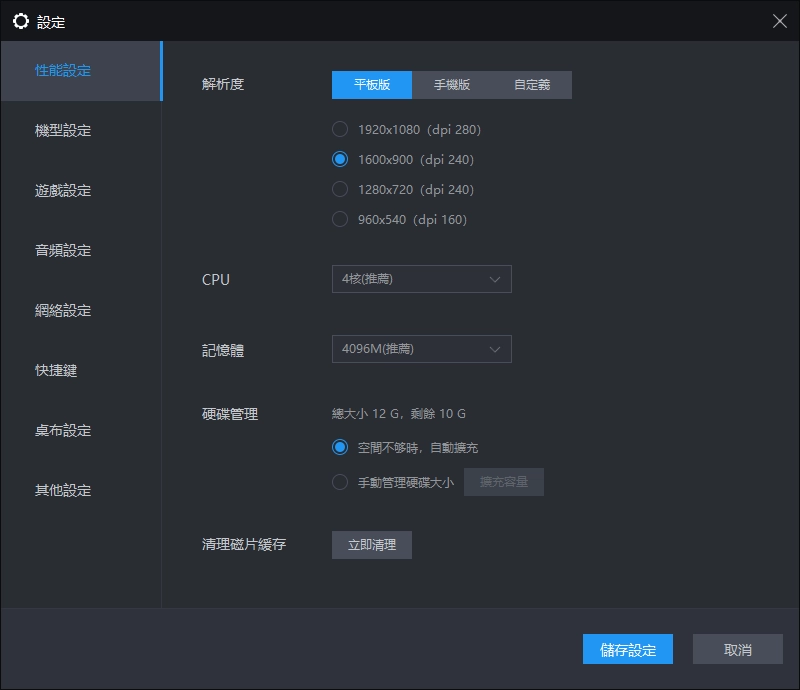Screen dimensions: 800x690
Task: Switch to the 平板版 tab
Action: [370, 85]
